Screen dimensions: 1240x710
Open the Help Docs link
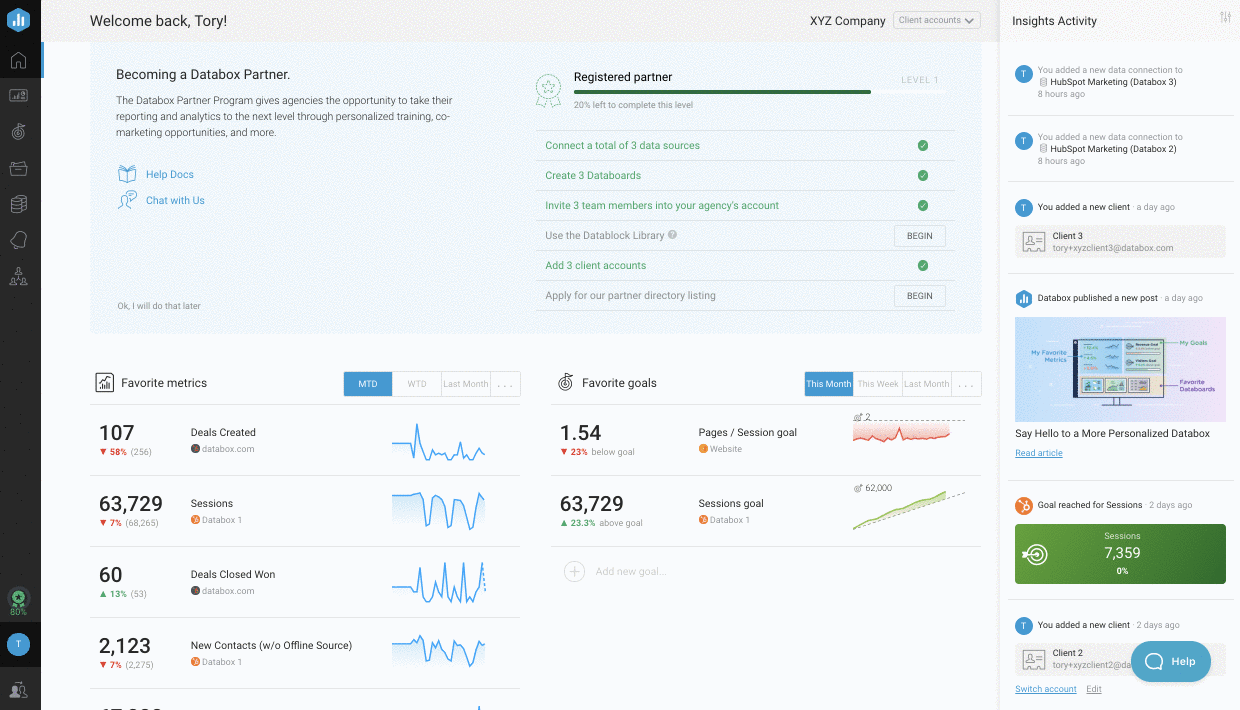click(170, 175)
